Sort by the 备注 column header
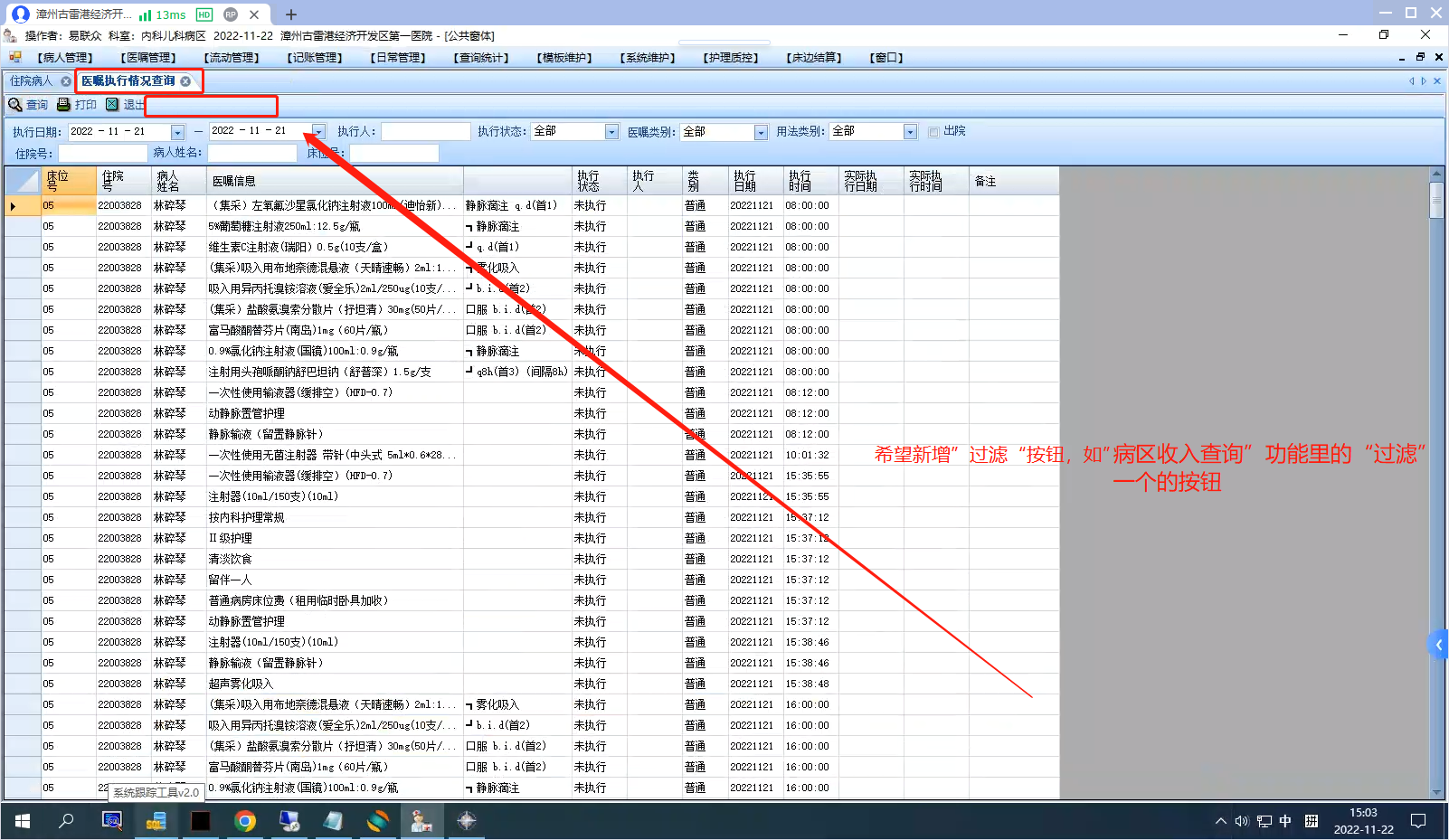 [x=1014, y=181]
